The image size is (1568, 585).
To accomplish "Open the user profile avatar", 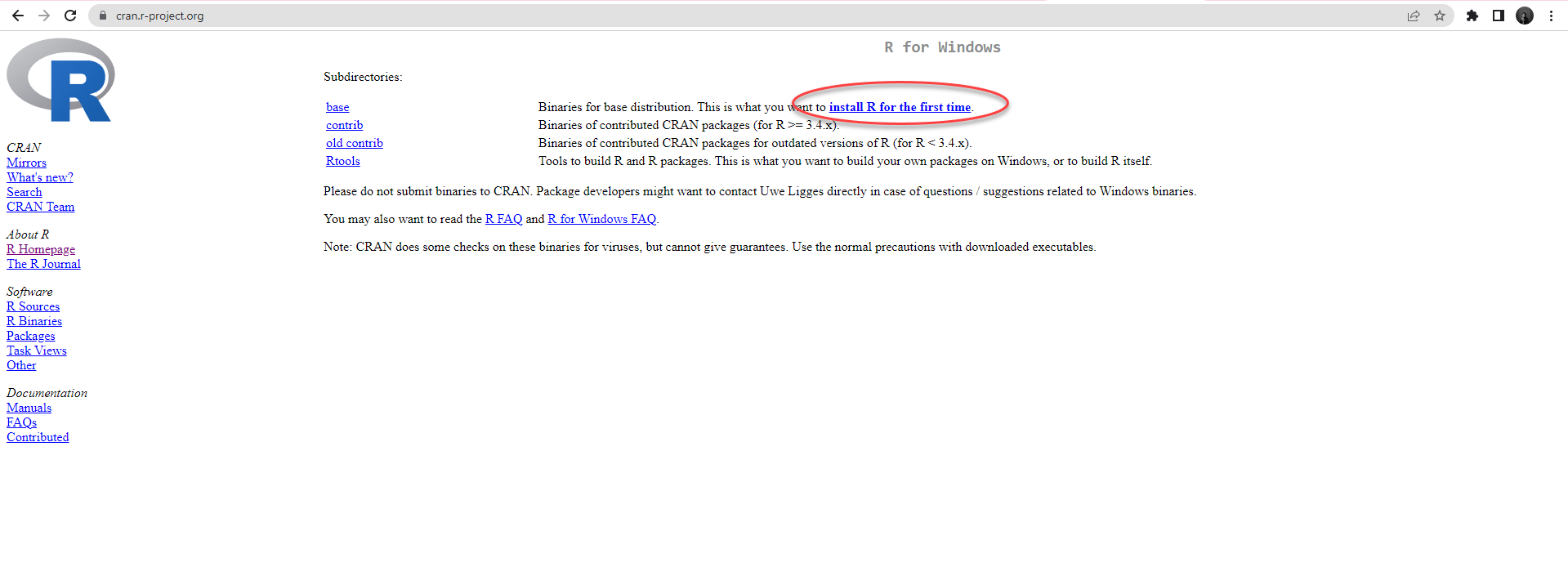I will coord(1525,16).
